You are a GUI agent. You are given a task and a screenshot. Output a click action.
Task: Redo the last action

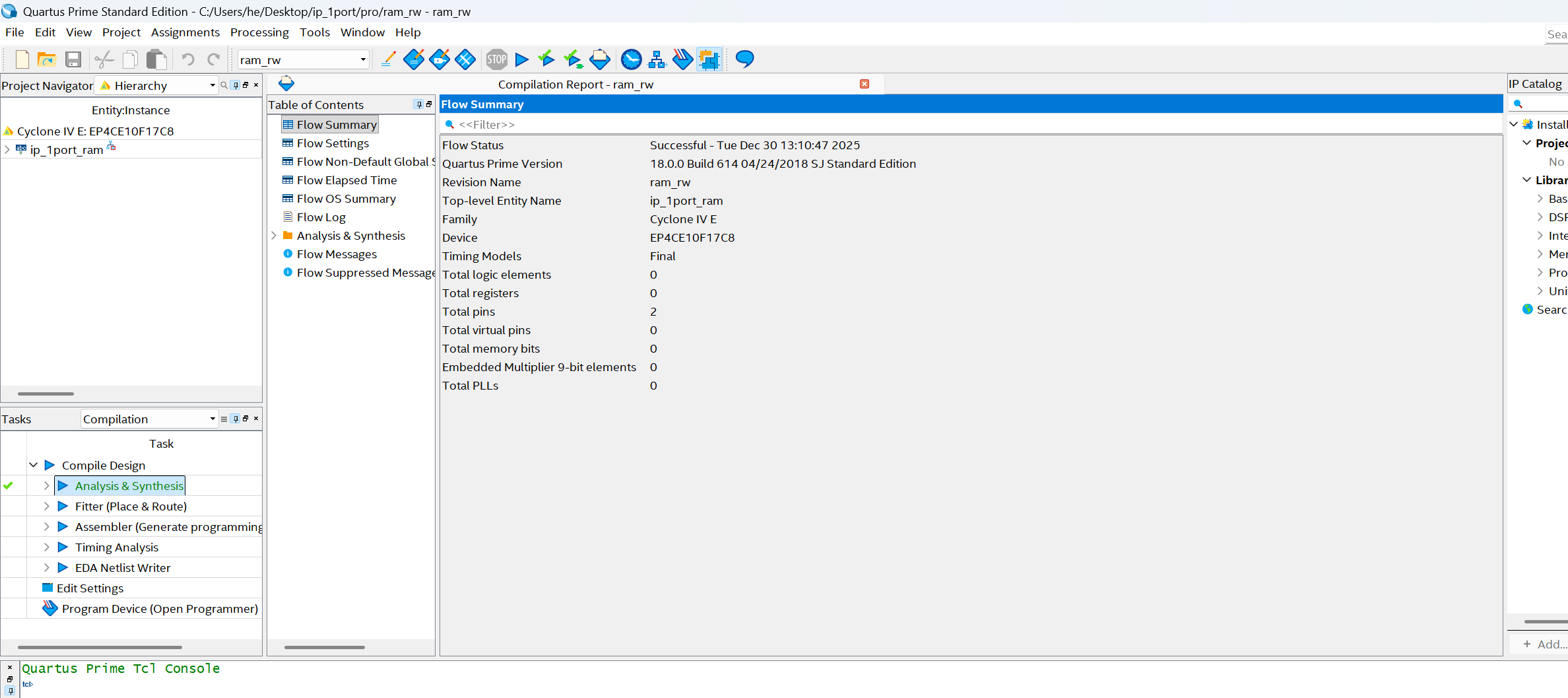pos(213,59)
